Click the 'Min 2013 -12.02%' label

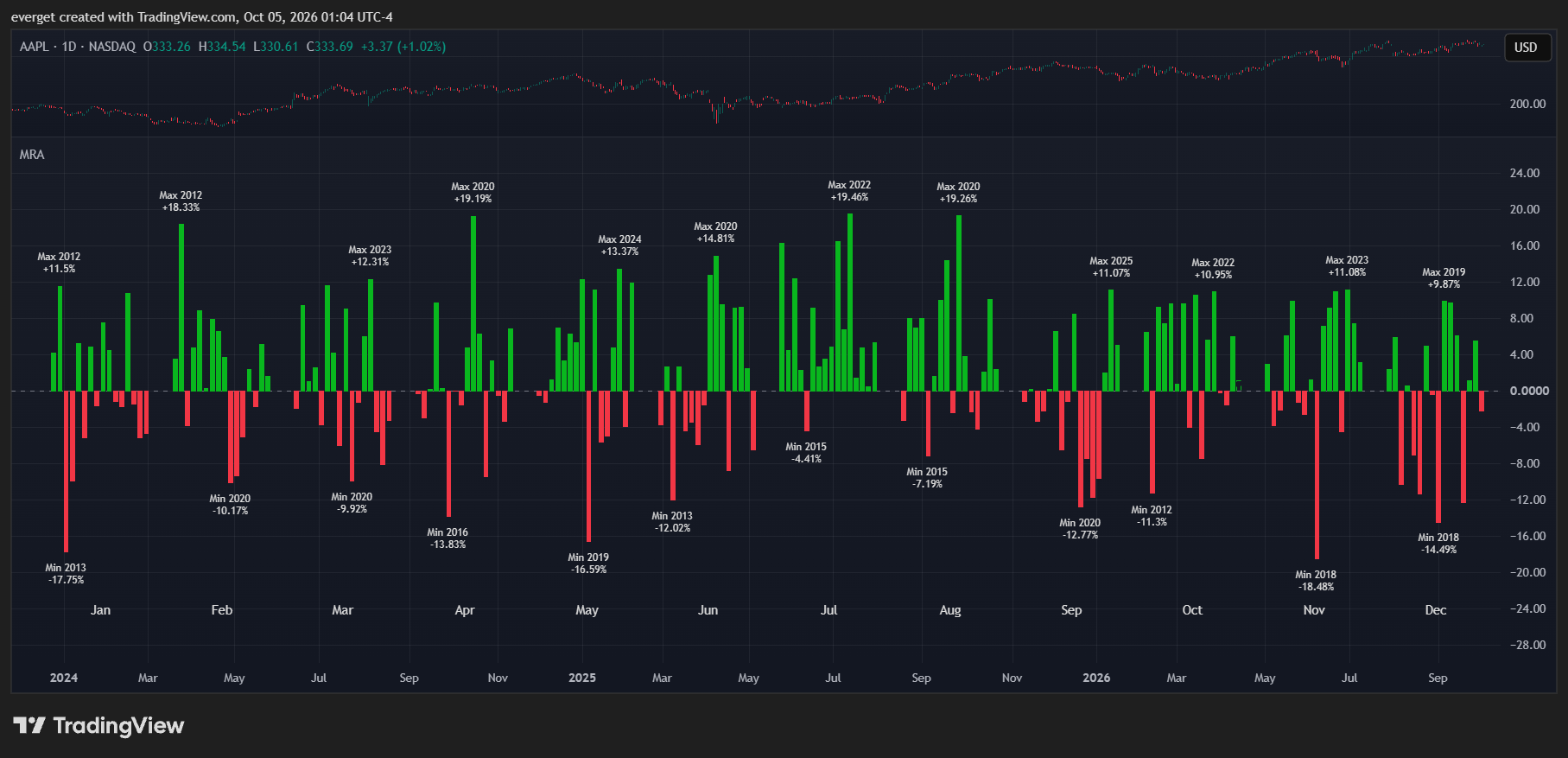[672, 522]
